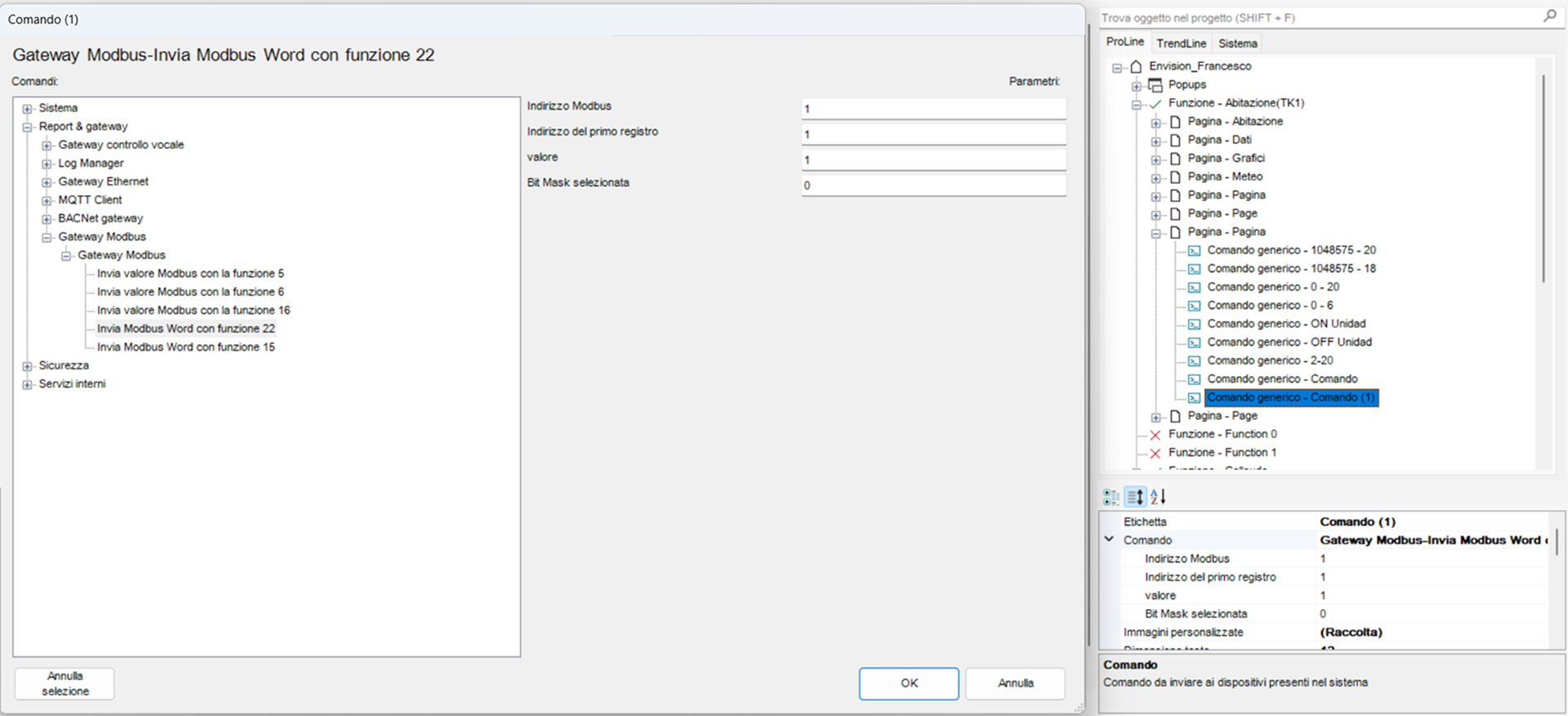1568x716 pixels.
Task: Click the green check icon of Funzione - Abitazione(TK1)
Action: [1155, 104]
